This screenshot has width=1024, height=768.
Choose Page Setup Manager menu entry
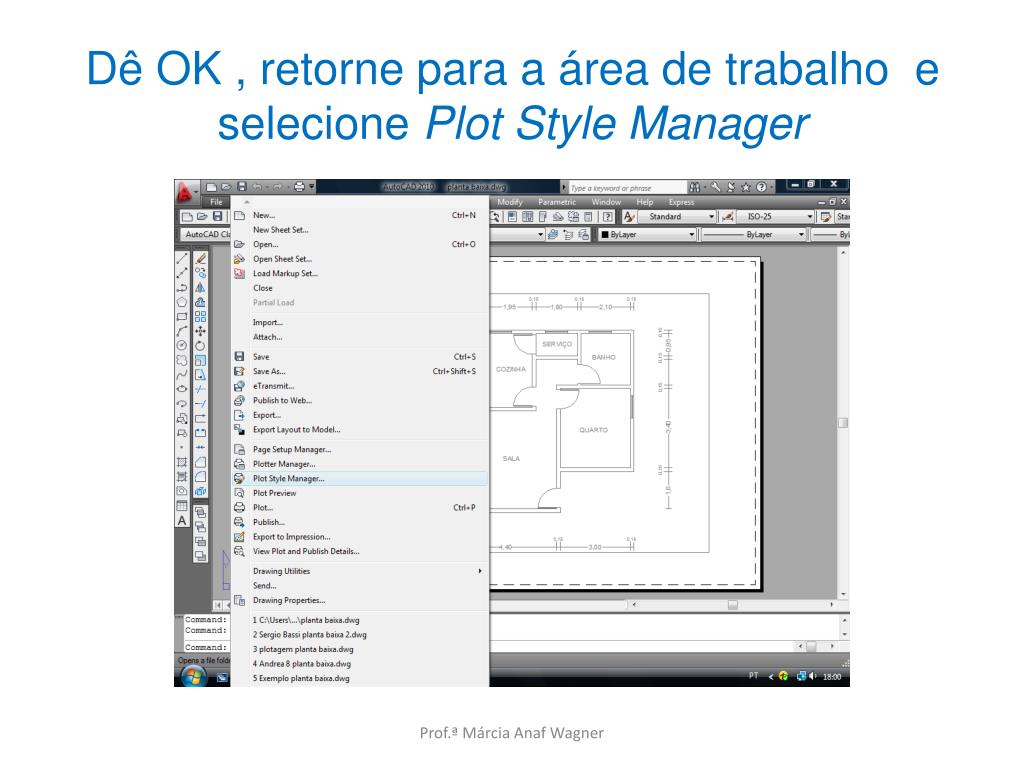pos(360,449)
